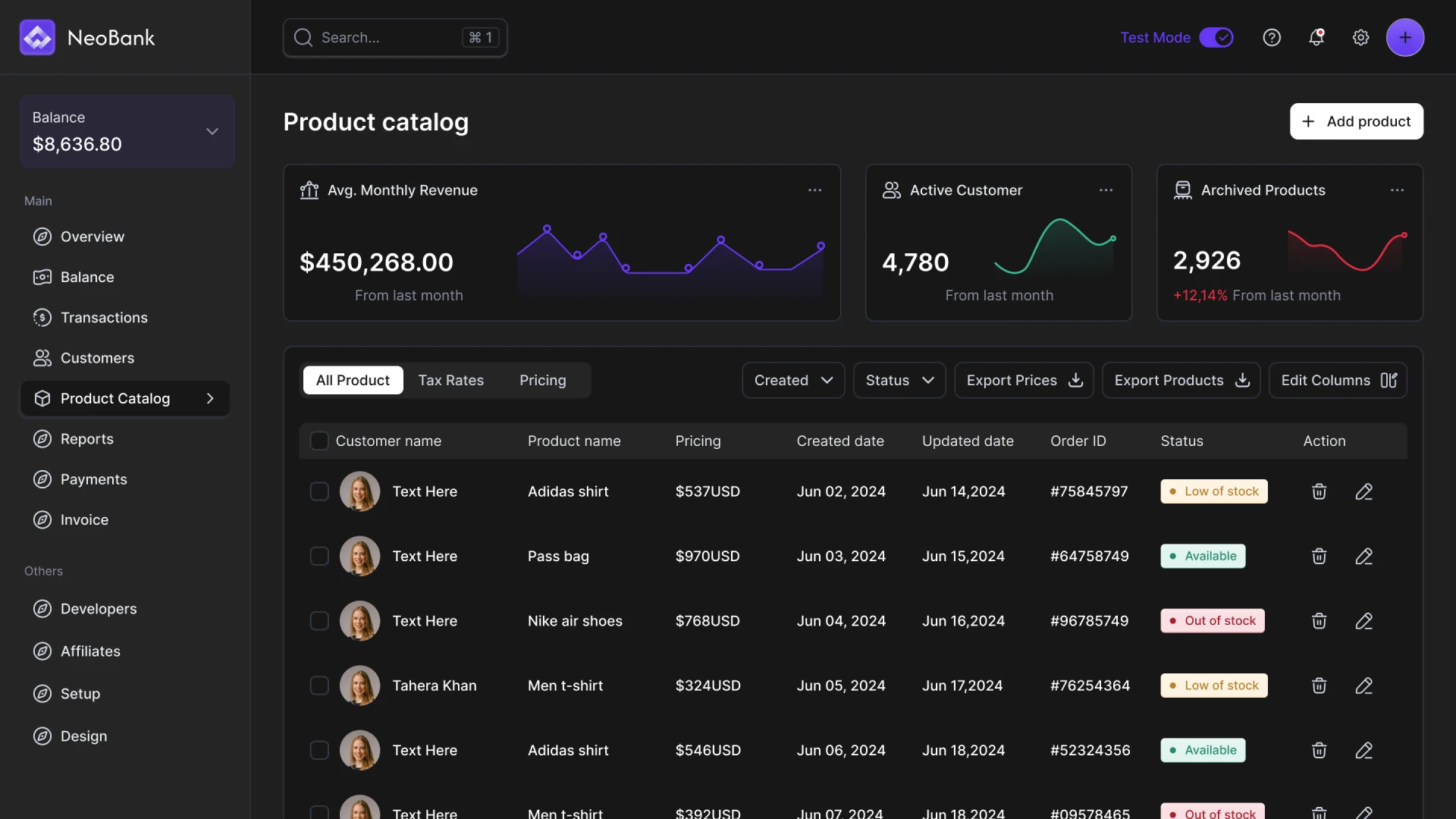Click the peak point on the Revenue chart

click(x=547, y=228)
